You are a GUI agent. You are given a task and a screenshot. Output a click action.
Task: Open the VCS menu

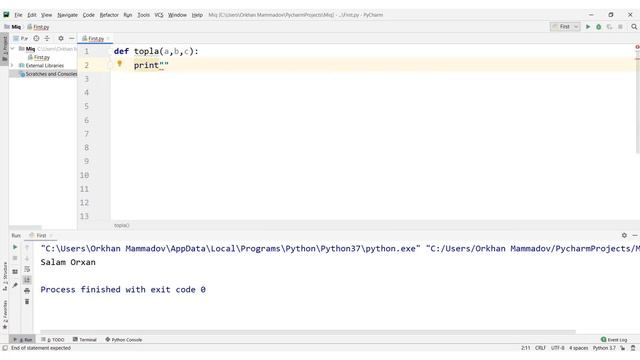[x=159, y=15]
